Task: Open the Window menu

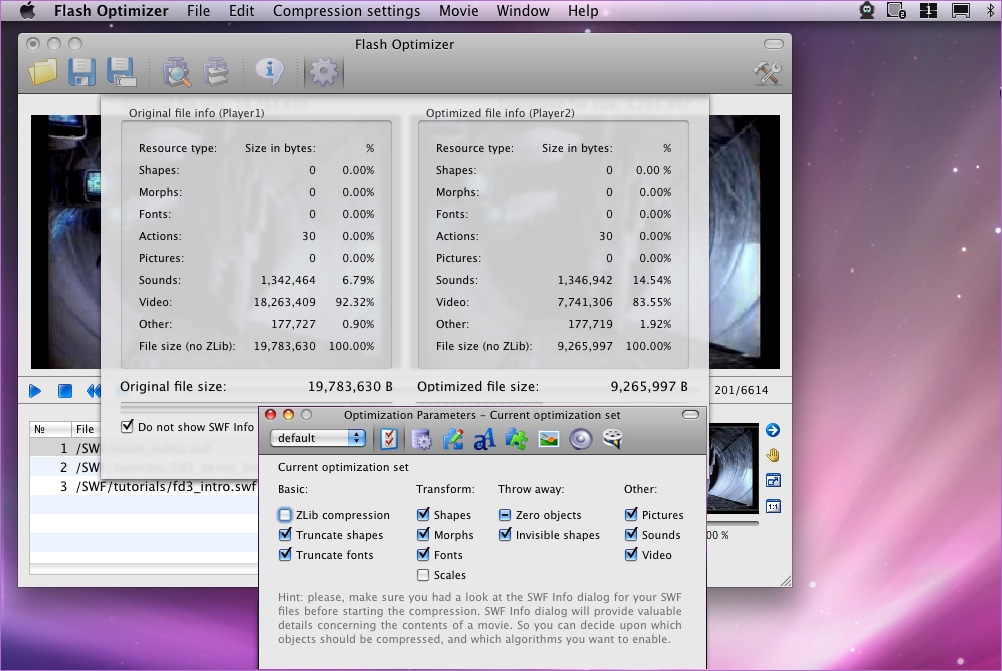Action: pyautogui.click(x=523, y=11)
